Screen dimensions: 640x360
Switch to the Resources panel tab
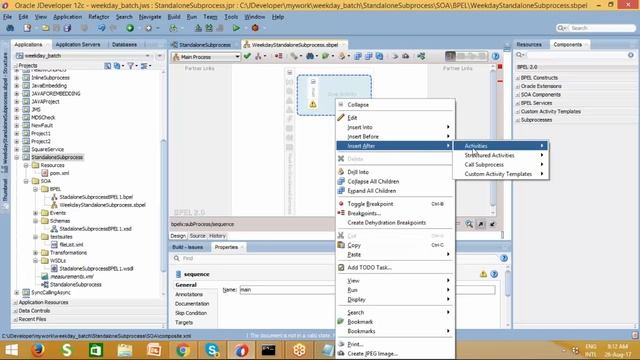click(529, 44)
